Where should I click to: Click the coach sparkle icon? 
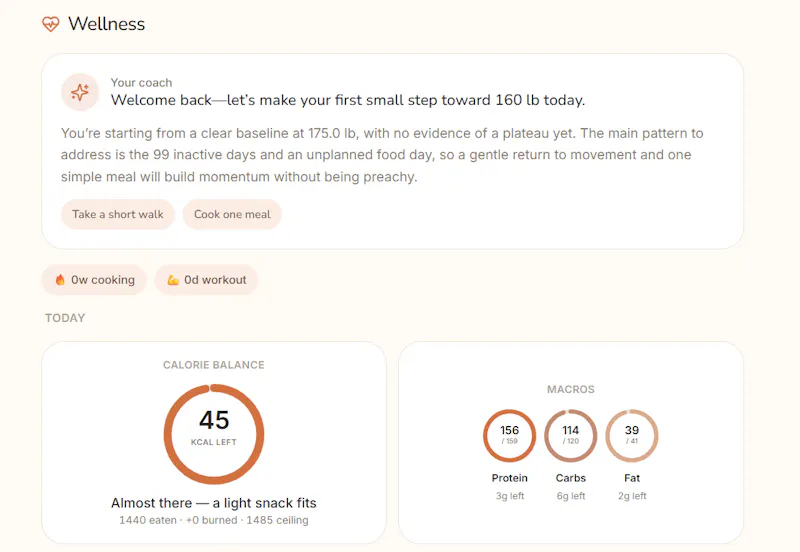click(80, 92)
